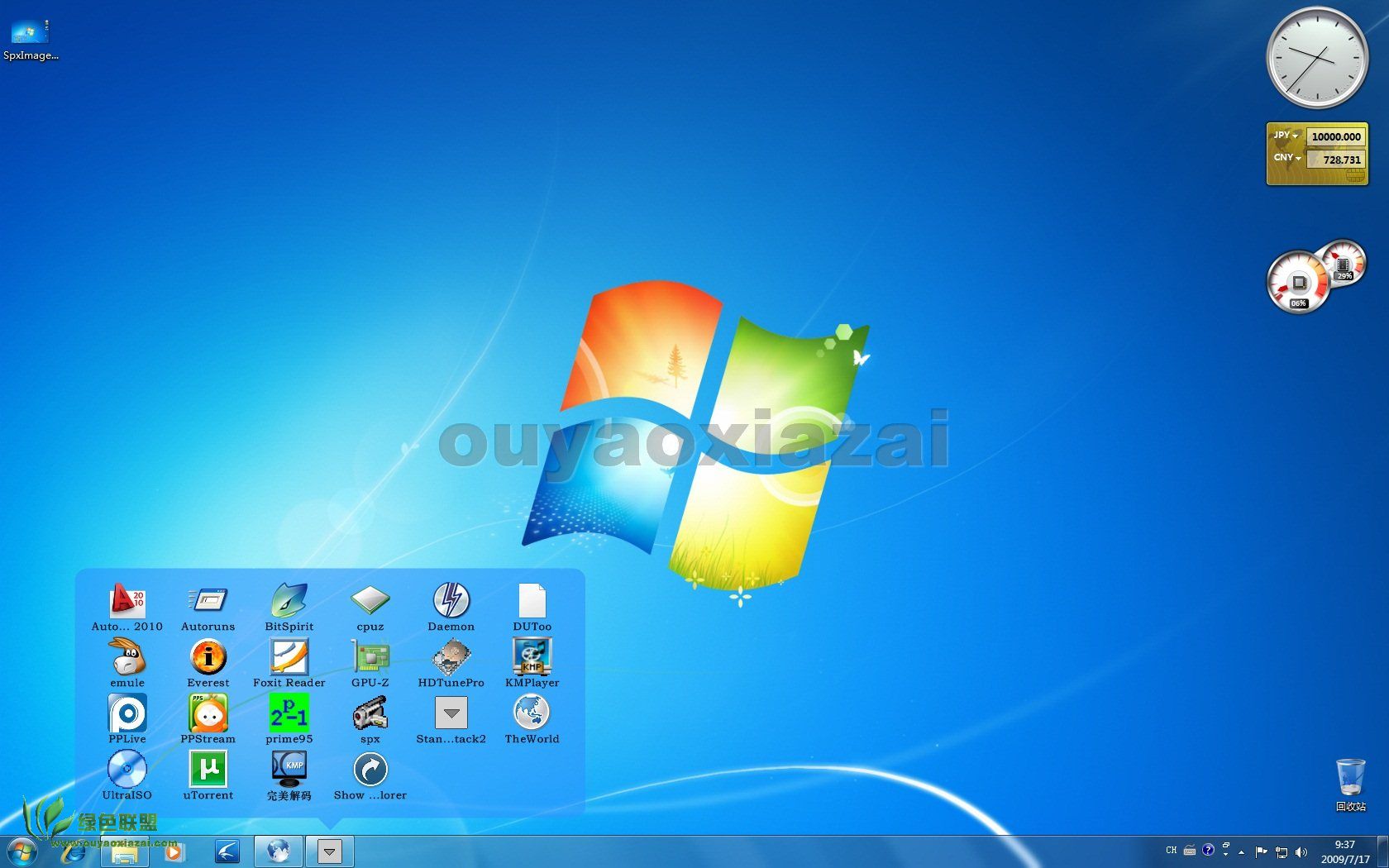Screen dimensions: 1389x868
Task: Launch Foxit Reader
Action: tap(289, 664)
